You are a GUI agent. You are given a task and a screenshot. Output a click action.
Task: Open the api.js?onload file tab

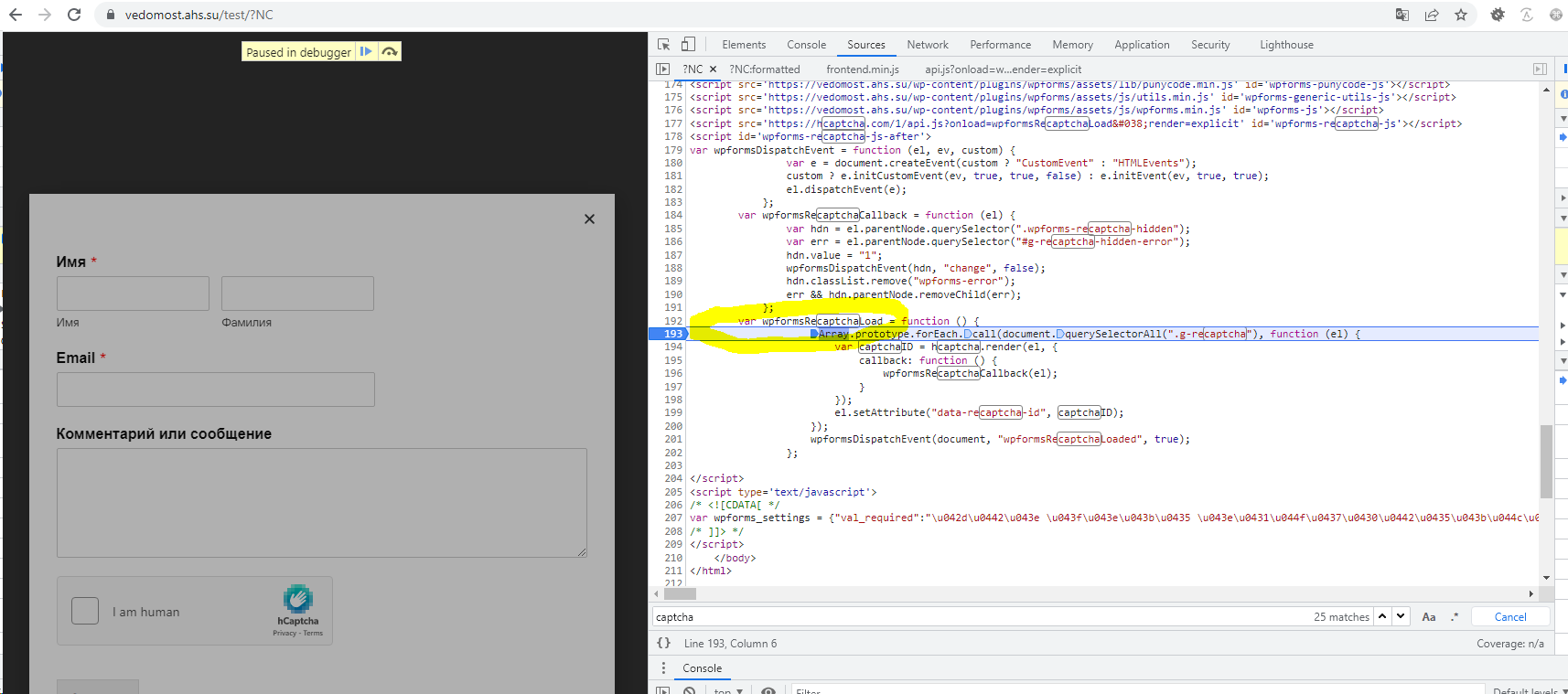click(x=1003, y=69)
